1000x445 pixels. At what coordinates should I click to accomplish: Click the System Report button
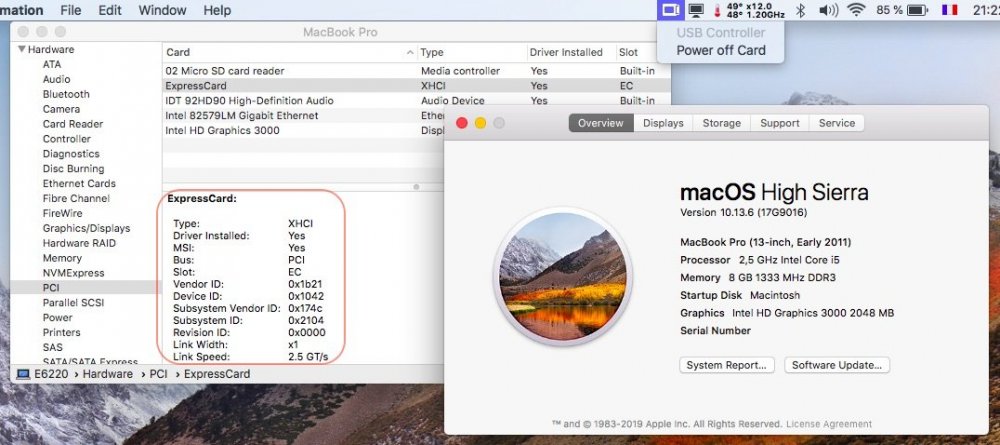726,365
